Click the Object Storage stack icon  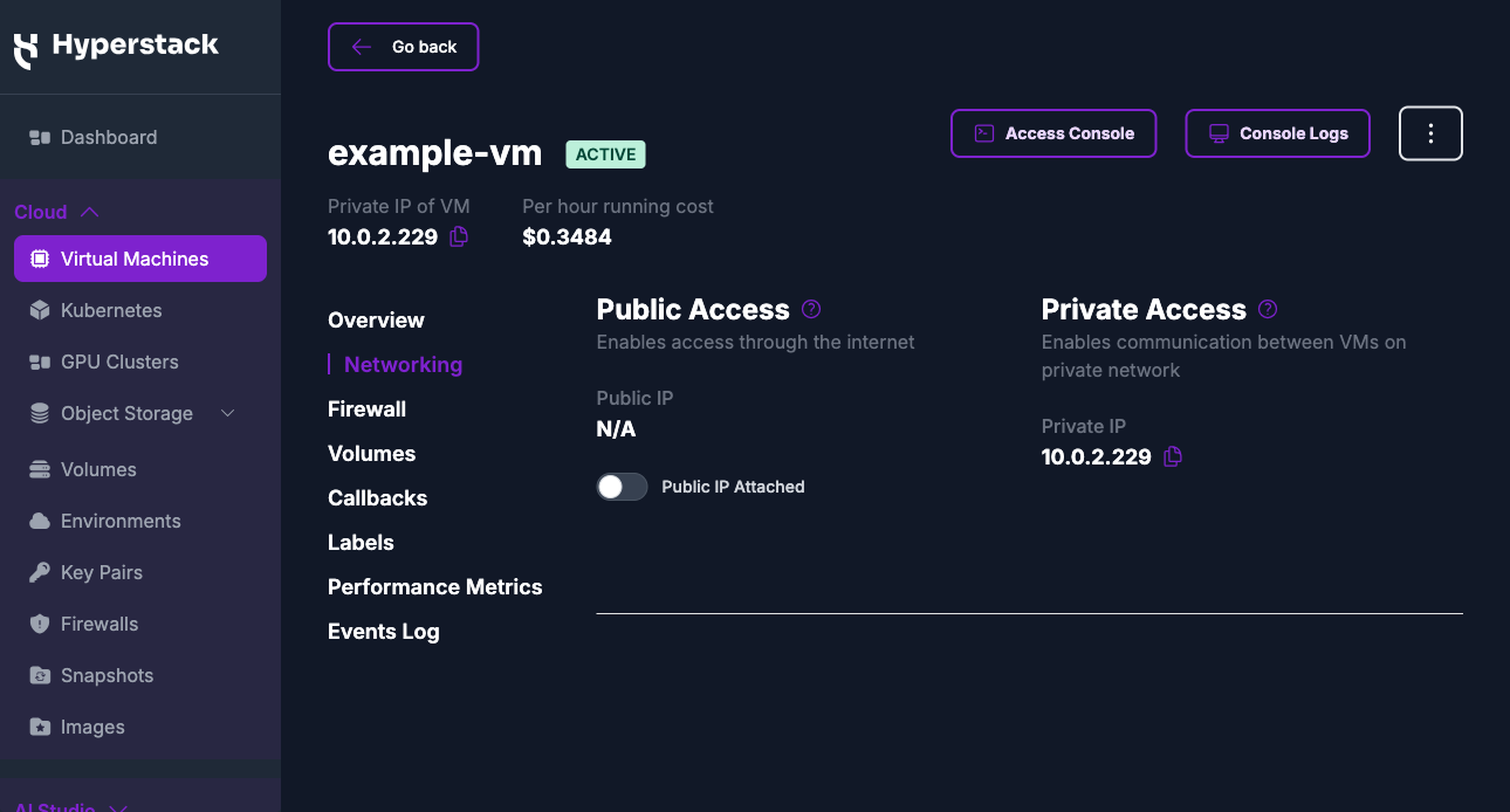pyautogui.click(x=40, y=413)
